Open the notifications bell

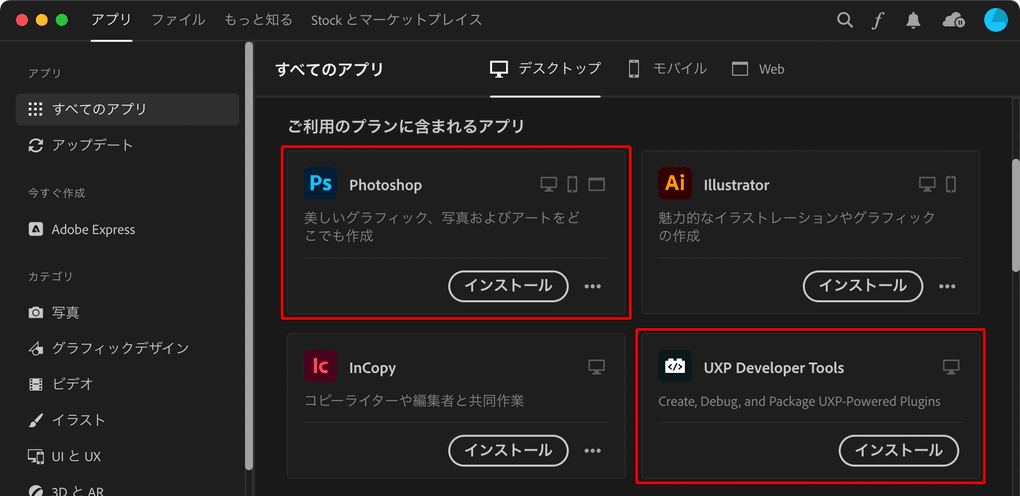914,20
